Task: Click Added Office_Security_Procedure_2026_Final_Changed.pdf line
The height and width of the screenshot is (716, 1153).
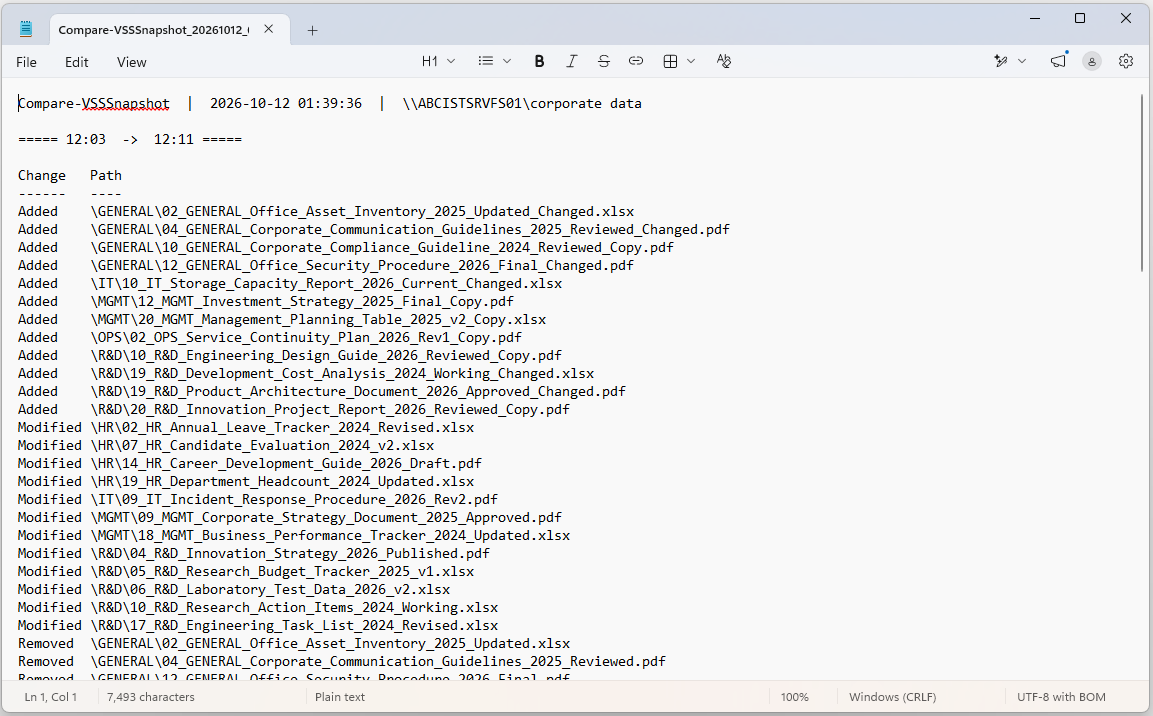Action: (326, 265)
